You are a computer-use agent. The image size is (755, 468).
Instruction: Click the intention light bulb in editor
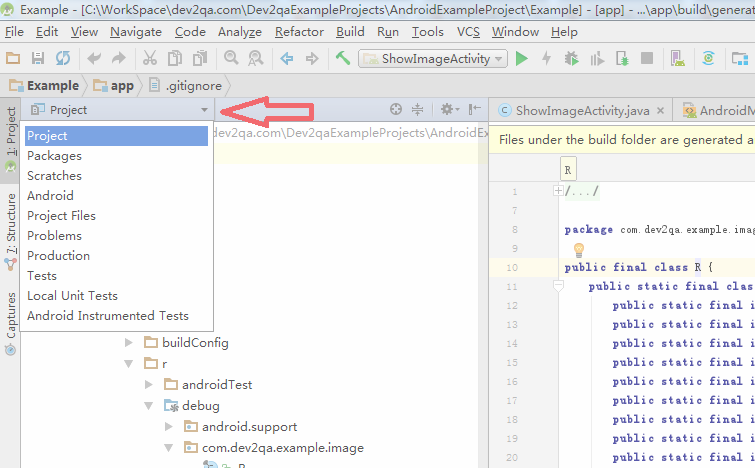coord(577,250)
